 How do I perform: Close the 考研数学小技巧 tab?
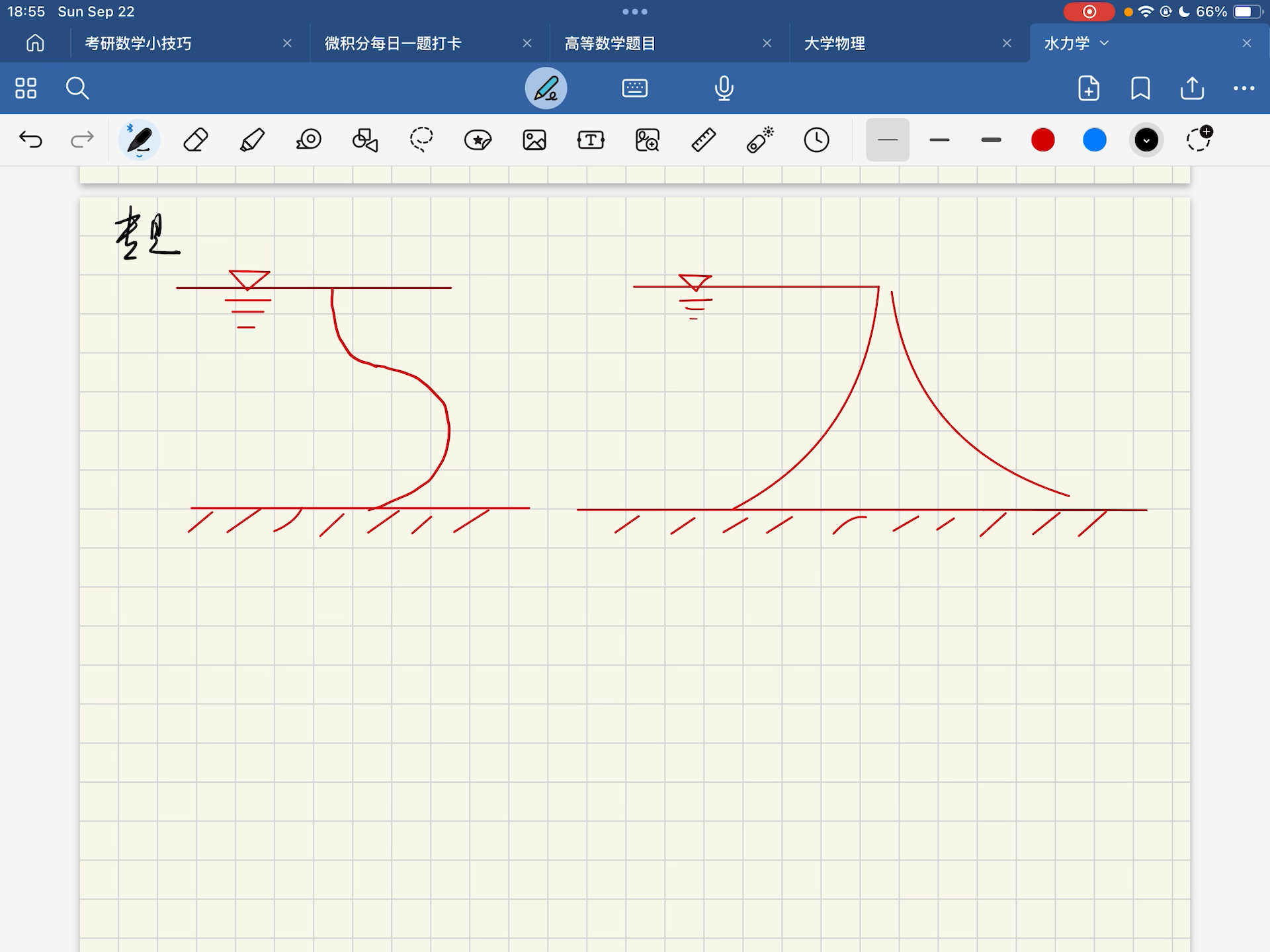pyautogui.click(x=287, y=43)
